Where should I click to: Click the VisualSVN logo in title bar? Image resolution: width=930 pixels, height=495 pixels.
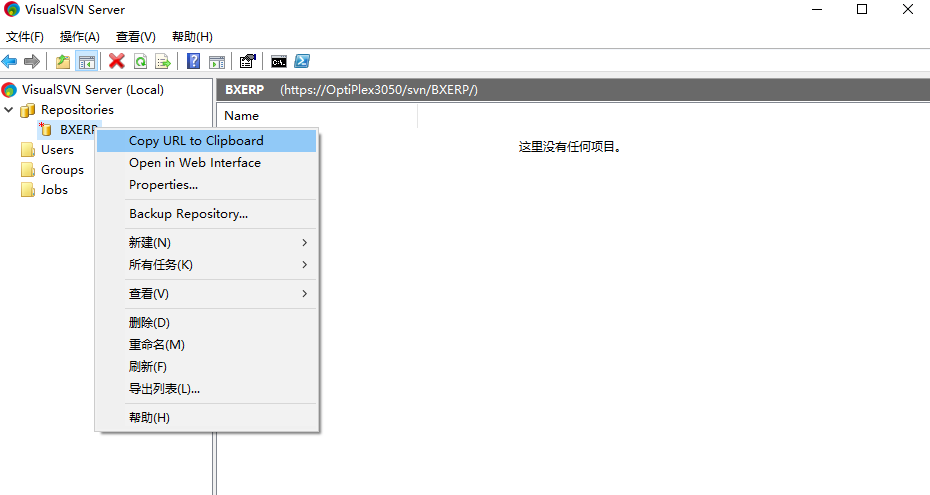click(12, 9)
